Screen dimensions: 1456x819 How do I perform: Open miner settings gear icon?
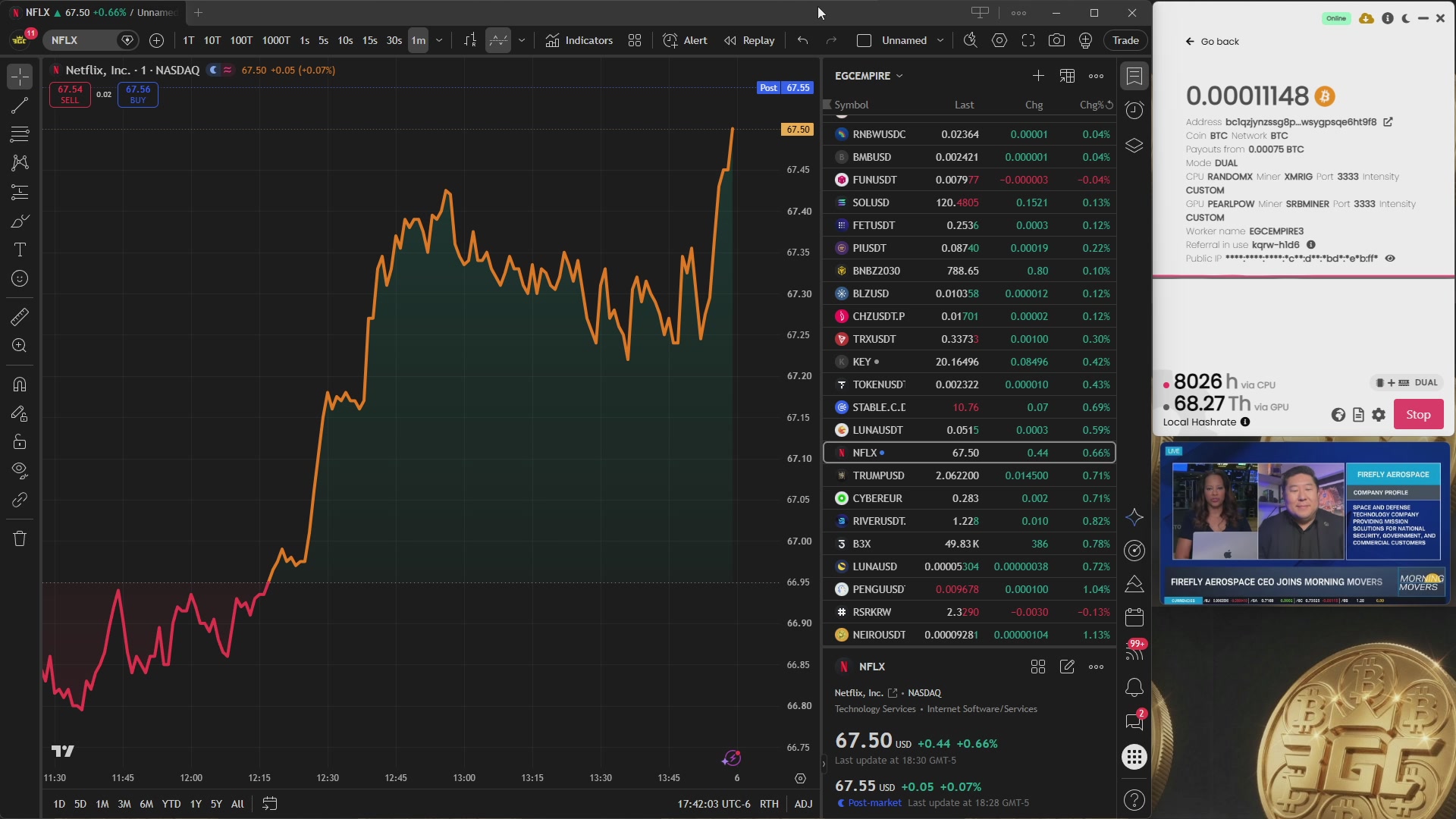point(1379,415)
